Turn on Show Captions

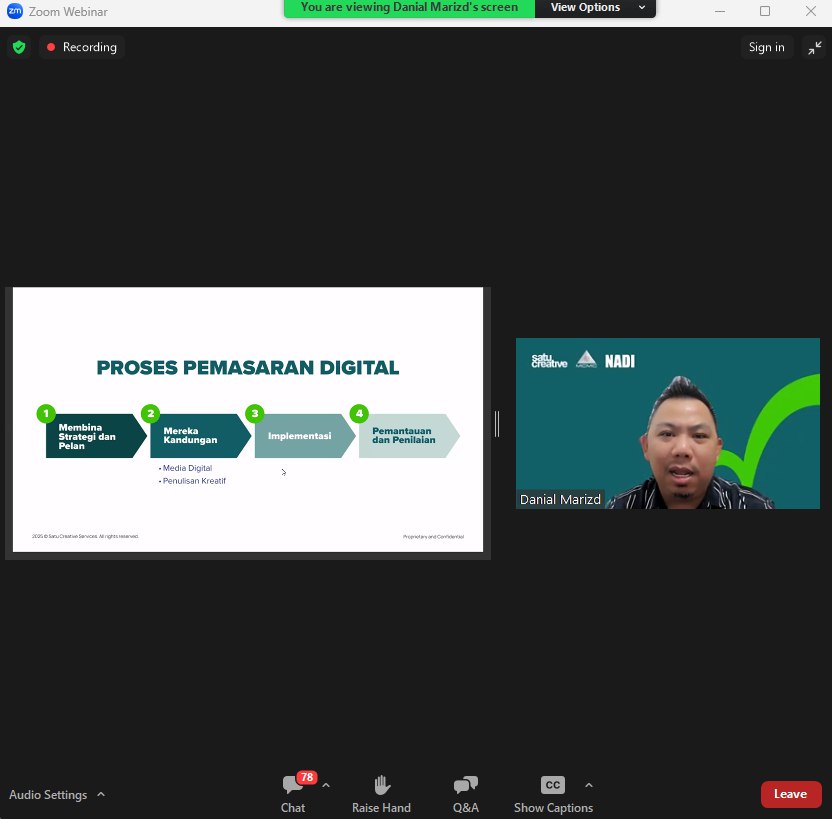coord(553,794)
